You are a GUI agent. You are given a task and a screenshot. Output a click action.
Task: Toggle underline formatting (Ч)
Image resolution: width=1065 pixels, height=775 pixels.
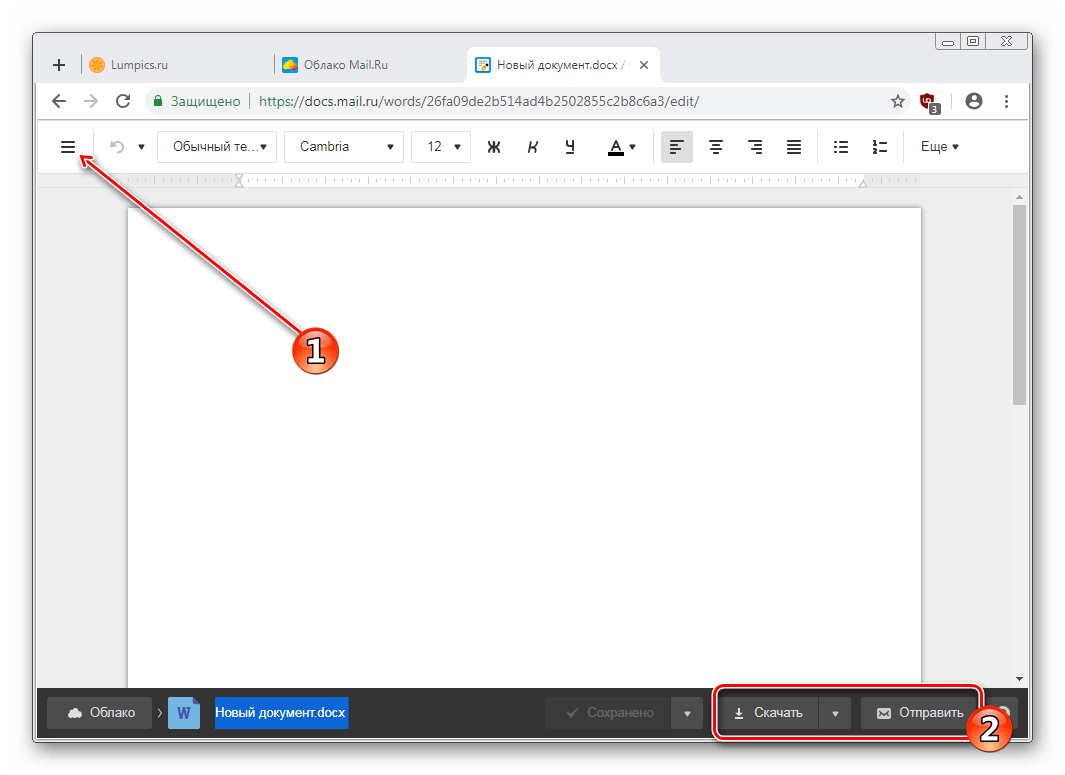[570, 147]
